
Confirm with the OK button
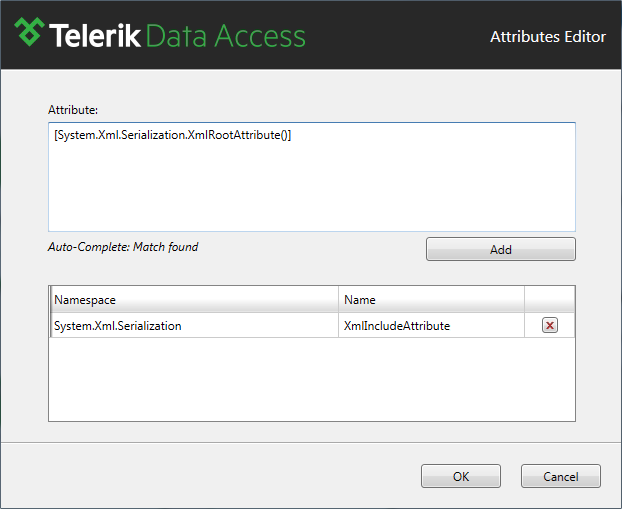pos(461,476)
